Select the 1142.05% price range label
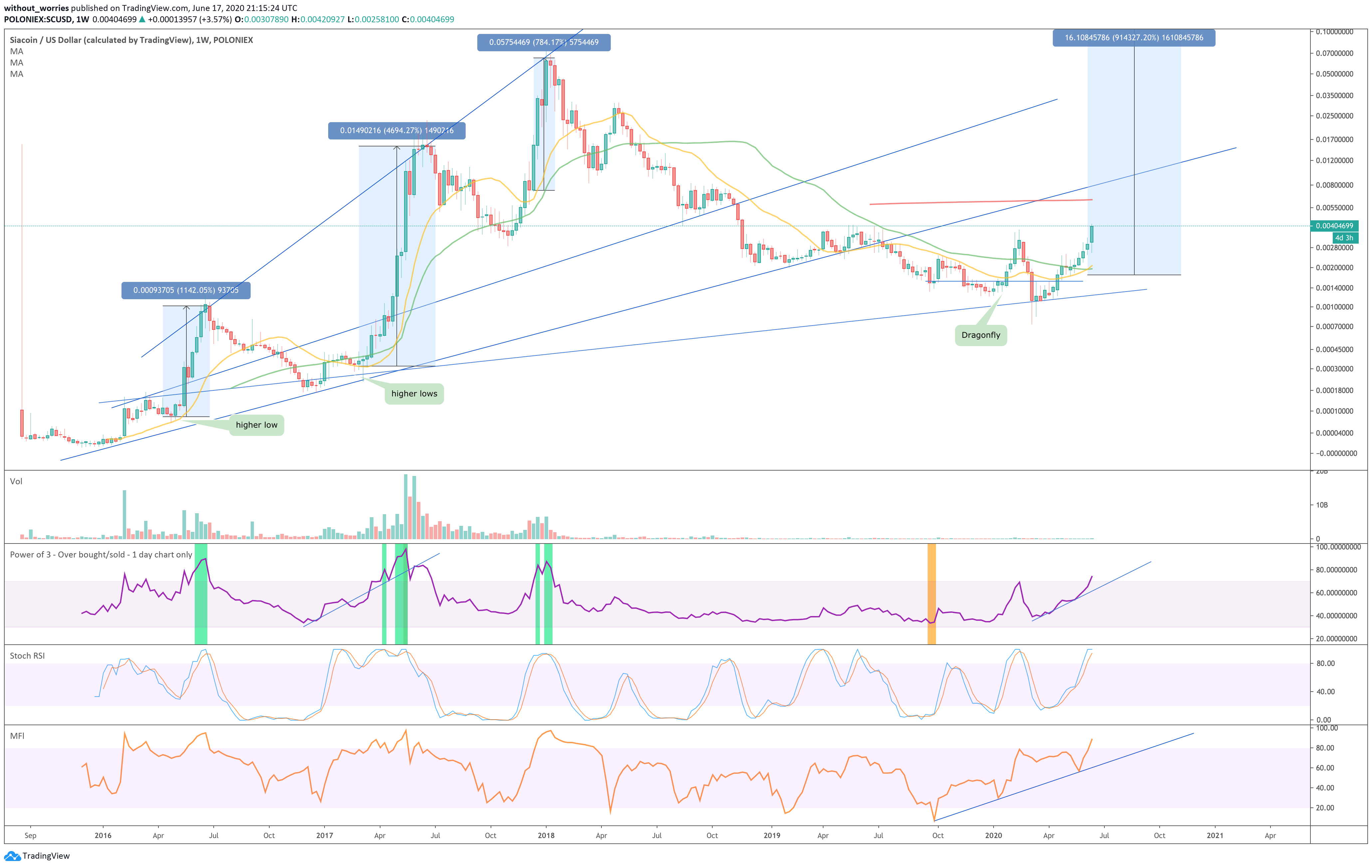1372x868 pixels. point(186,291)
